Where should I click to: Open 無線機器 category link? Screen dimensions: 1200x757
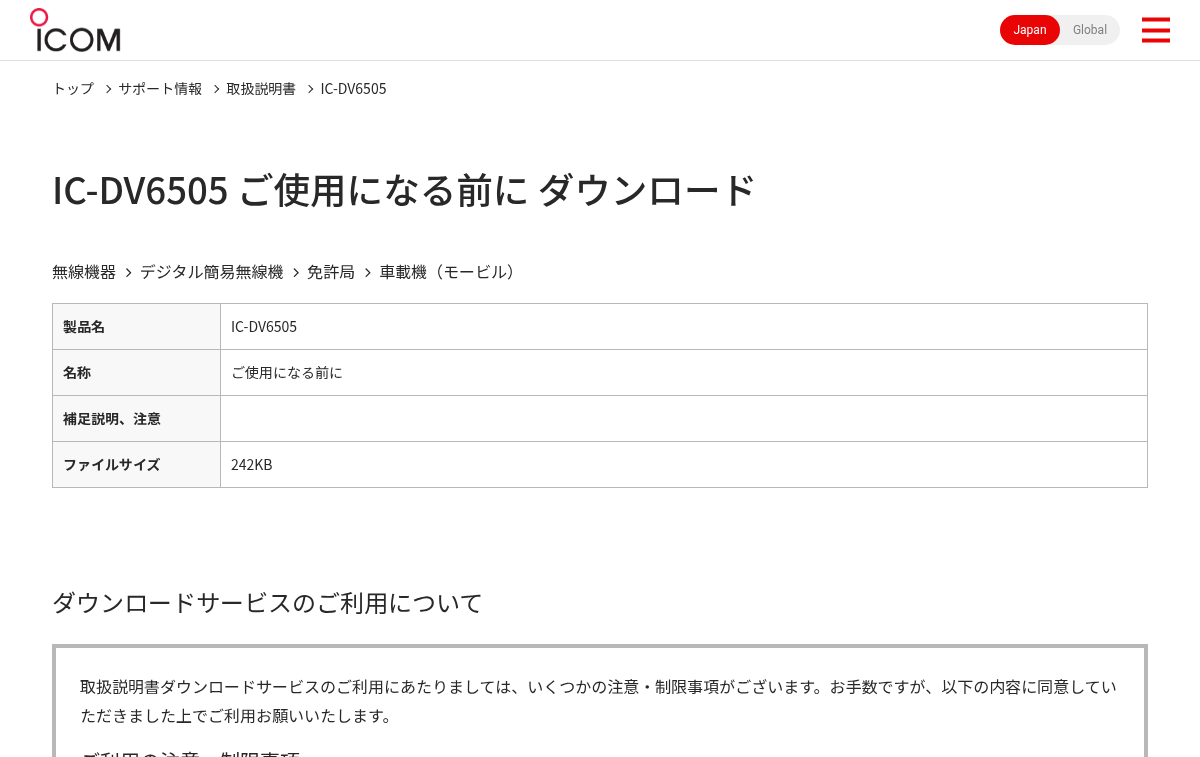[x=84, y=272]
